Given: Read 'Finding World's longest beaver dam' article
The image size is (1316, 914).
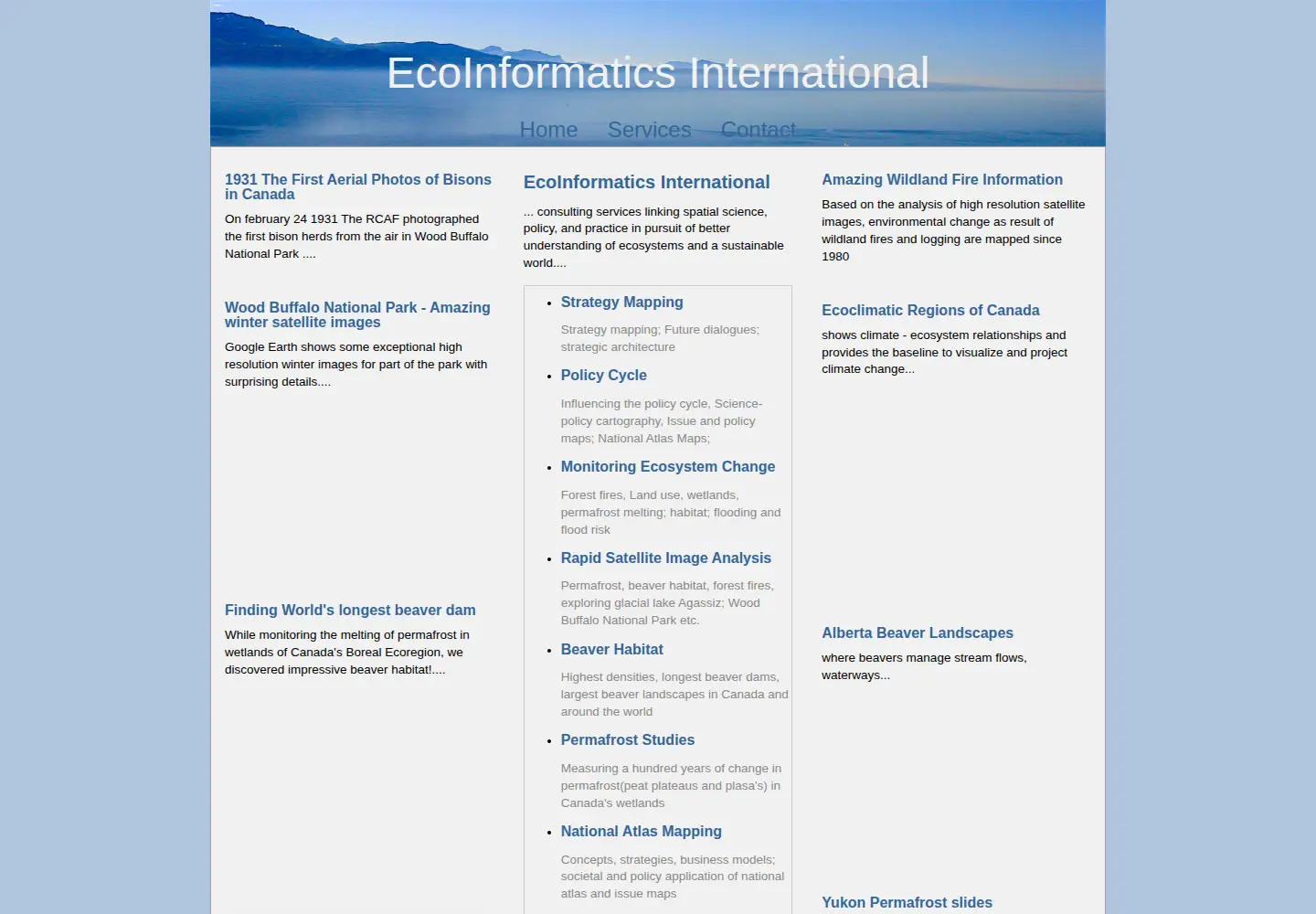Looking at the screenshot, I should [x=350, y=611].
